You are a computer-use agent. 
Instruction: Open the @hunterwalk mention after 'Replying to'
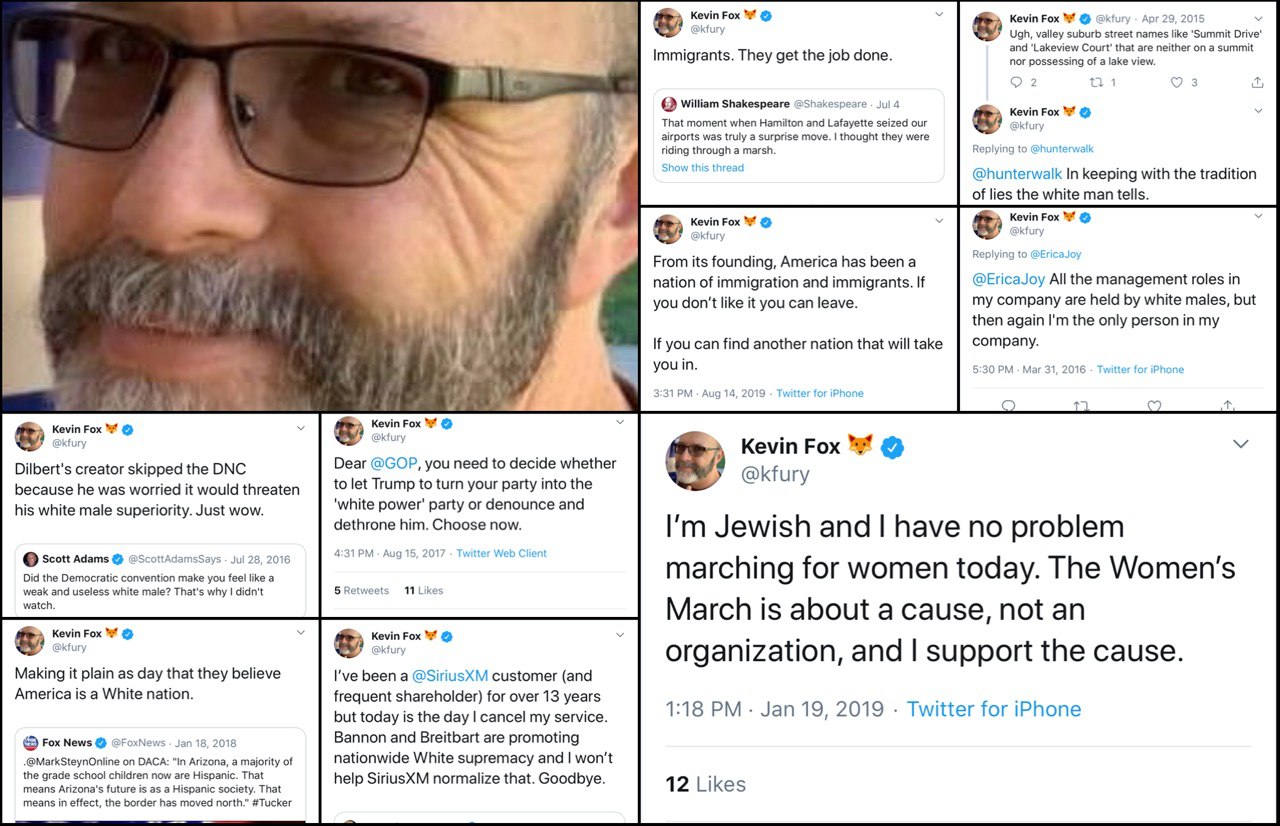[1062, 149]
